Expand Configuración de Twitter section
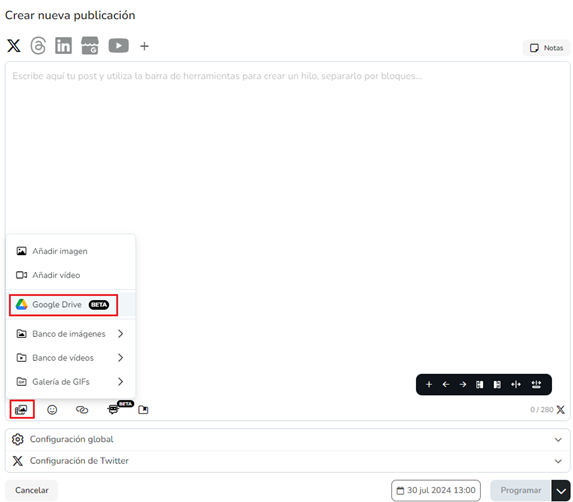 tap(287, 461)
